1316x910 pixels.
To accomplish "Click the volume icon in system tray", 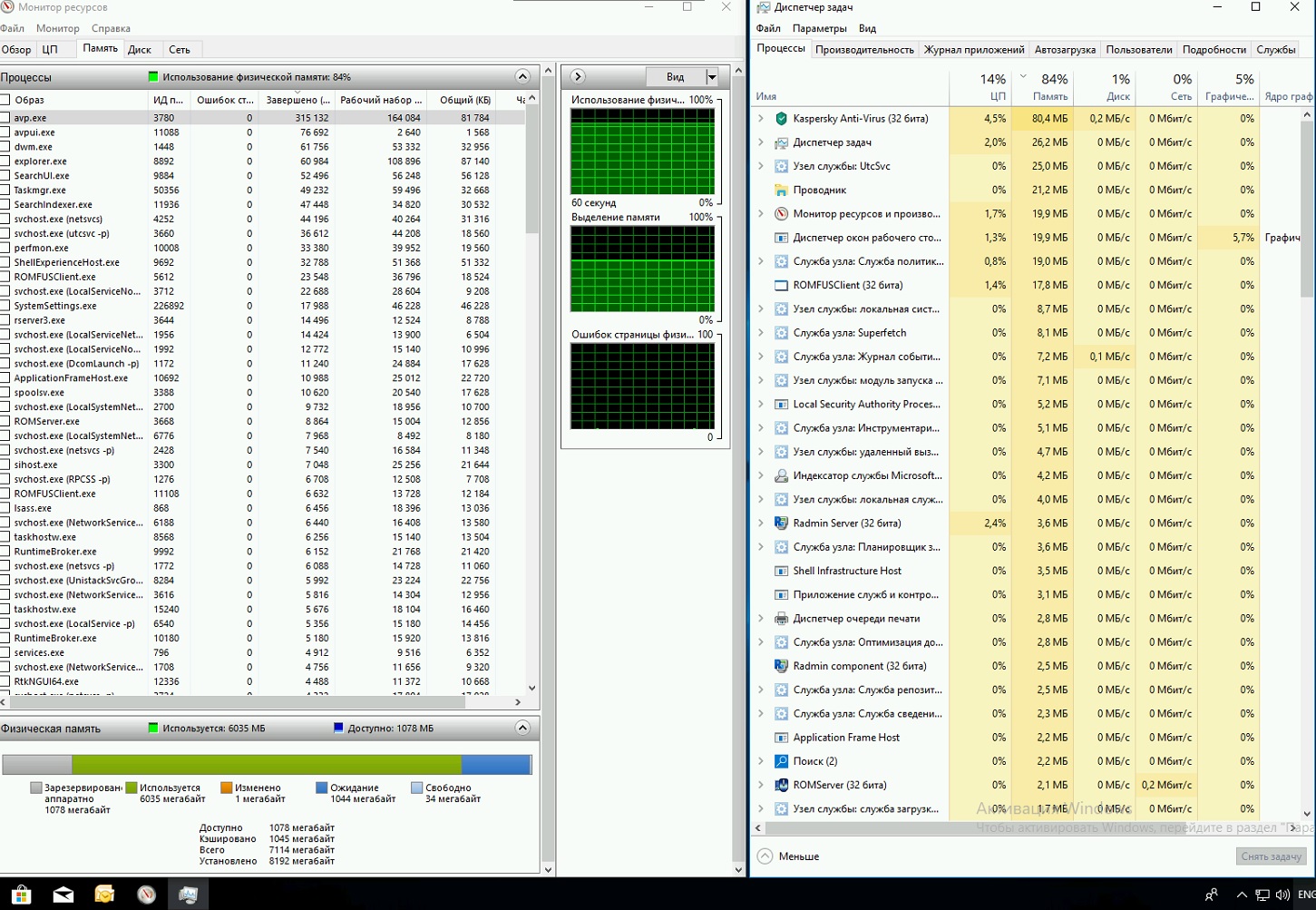I will (x=1282, y=895).
